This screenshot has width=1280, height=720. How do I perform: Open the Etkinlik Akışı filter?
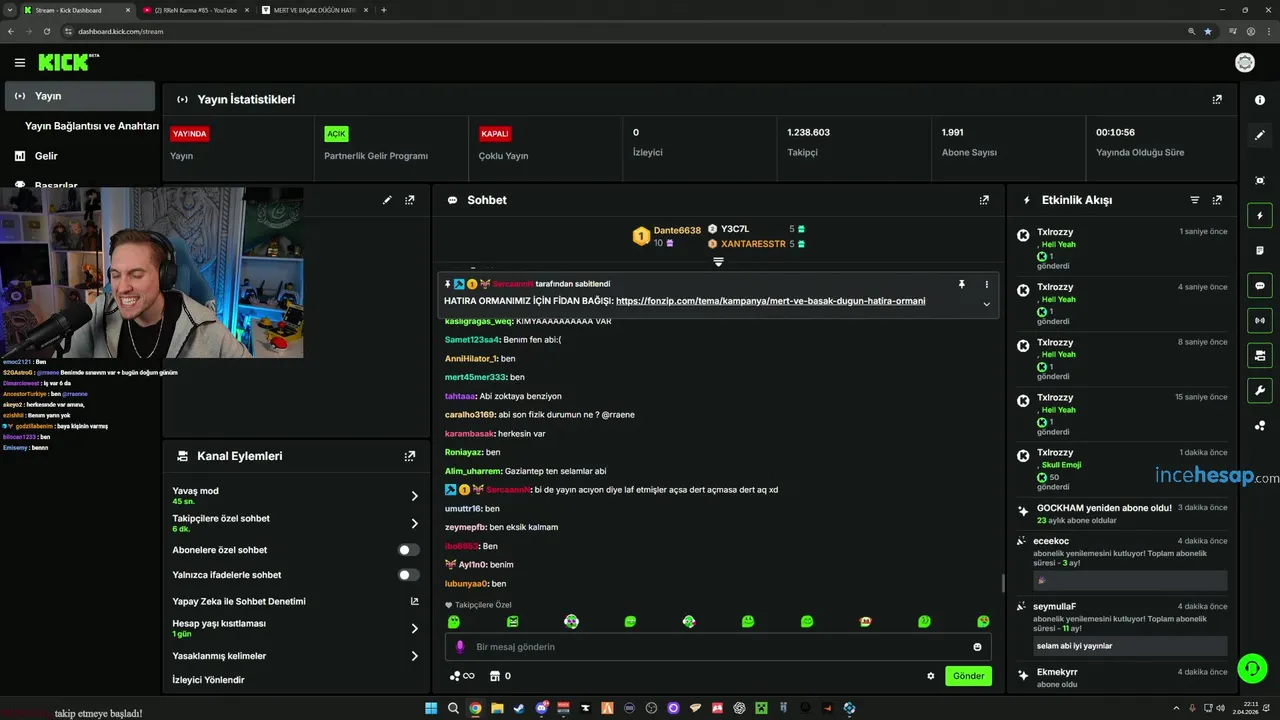1194,200
